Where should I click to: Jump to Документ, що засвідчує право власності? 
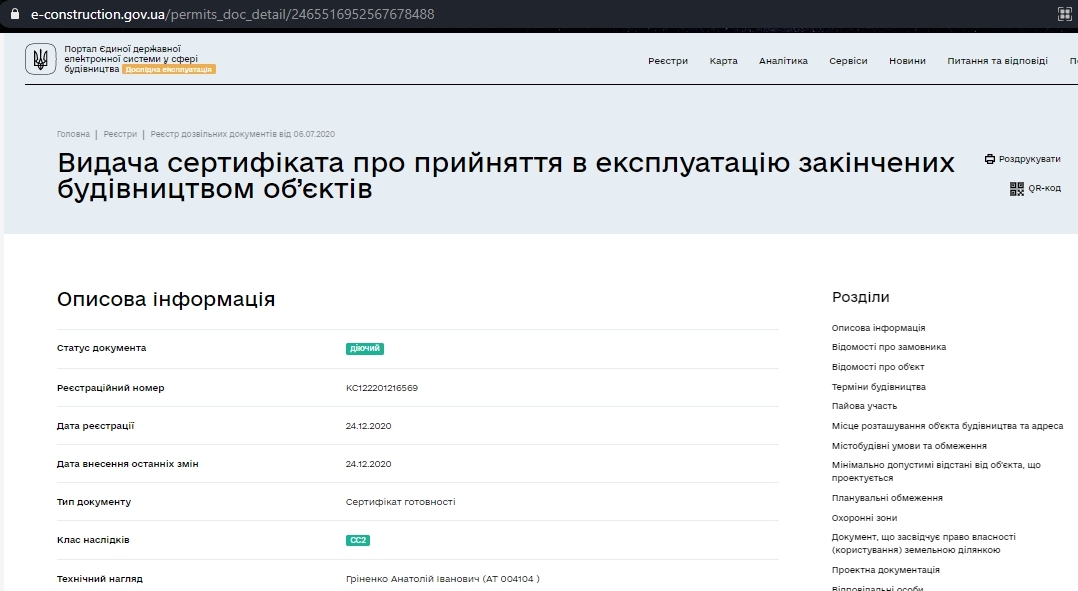[923, 544]
